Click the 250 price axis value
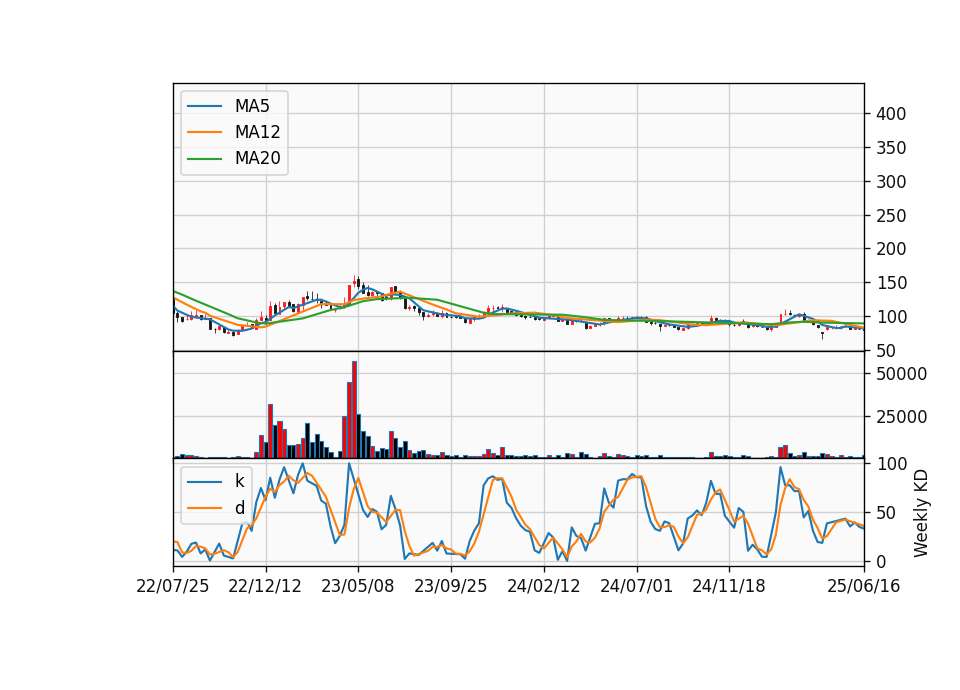Image resolution: width=960 pixels, height=690 pixels. (891, 216)
